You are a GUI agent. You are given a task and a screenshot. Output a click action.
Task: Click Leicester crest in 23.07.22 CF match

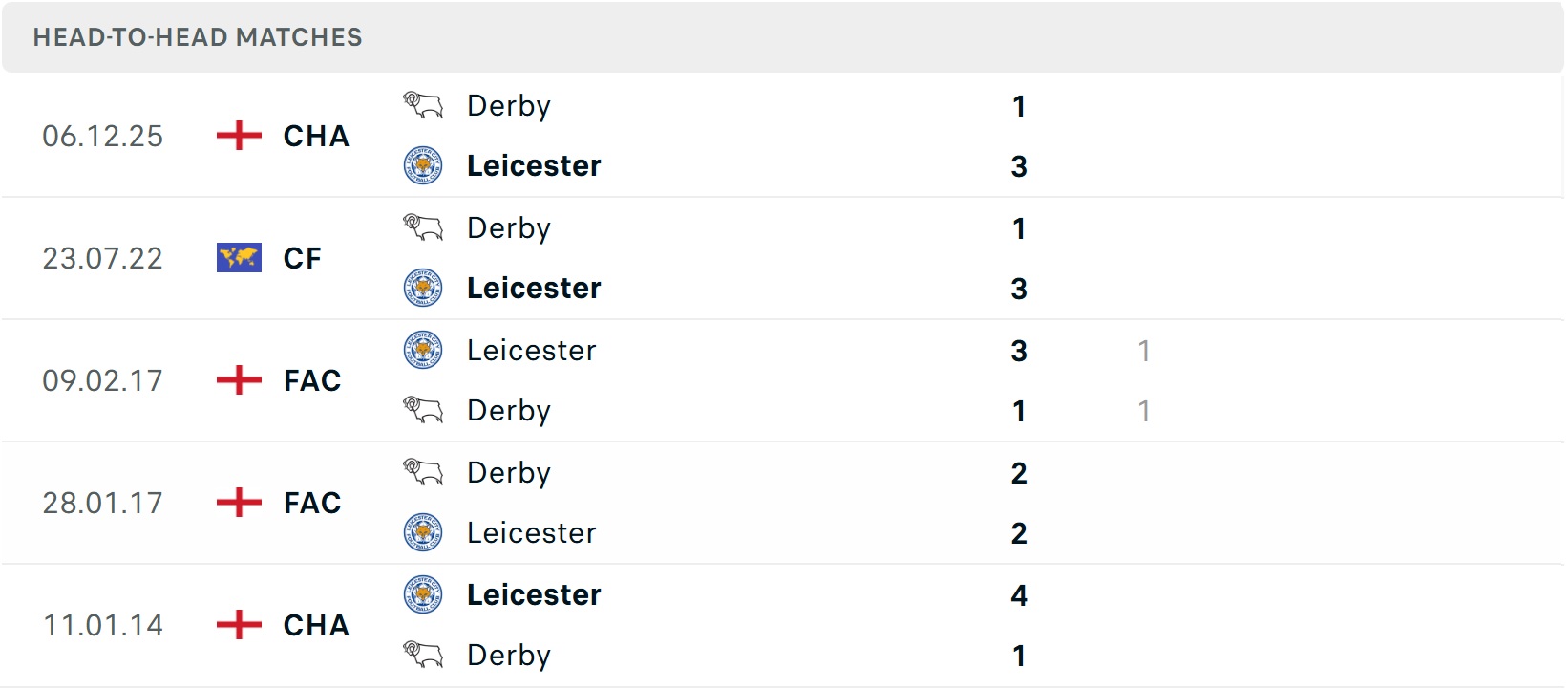coord(422,288)
